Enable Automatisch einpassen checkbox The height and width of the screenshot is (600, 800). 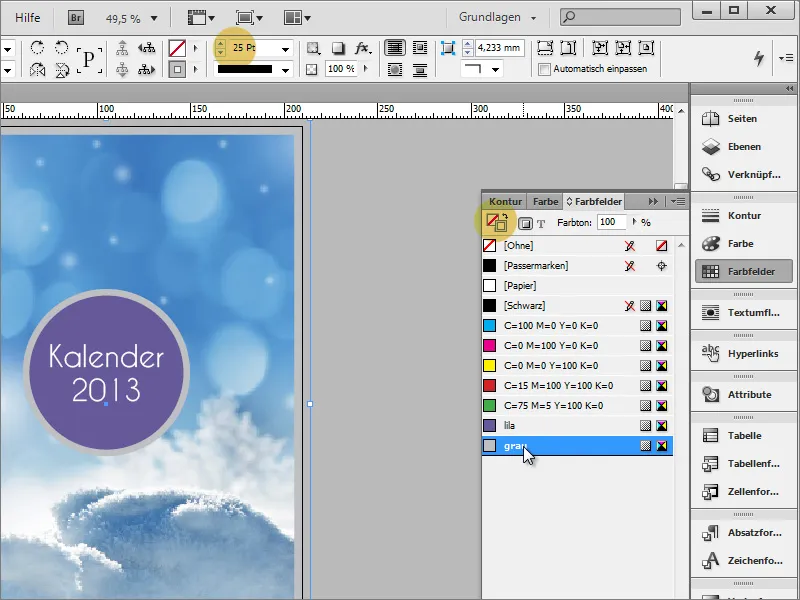point(545,69)
